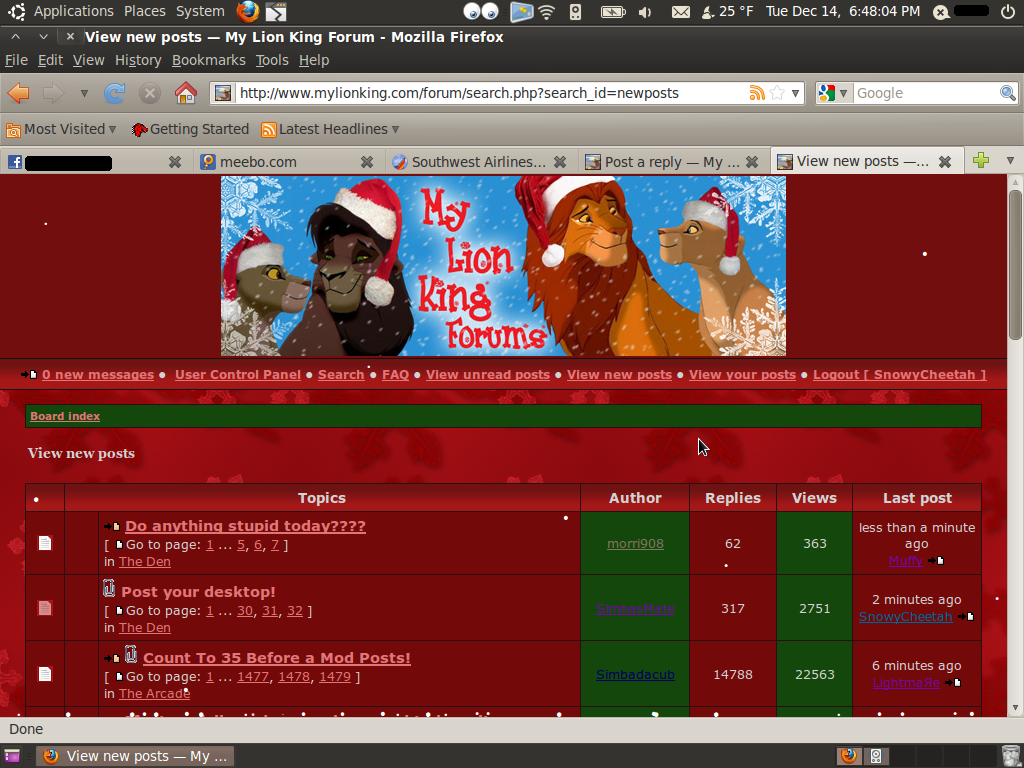1024x768 pixels.
Task: Open a new tab with plus icon
Action: tap(981, 160)
